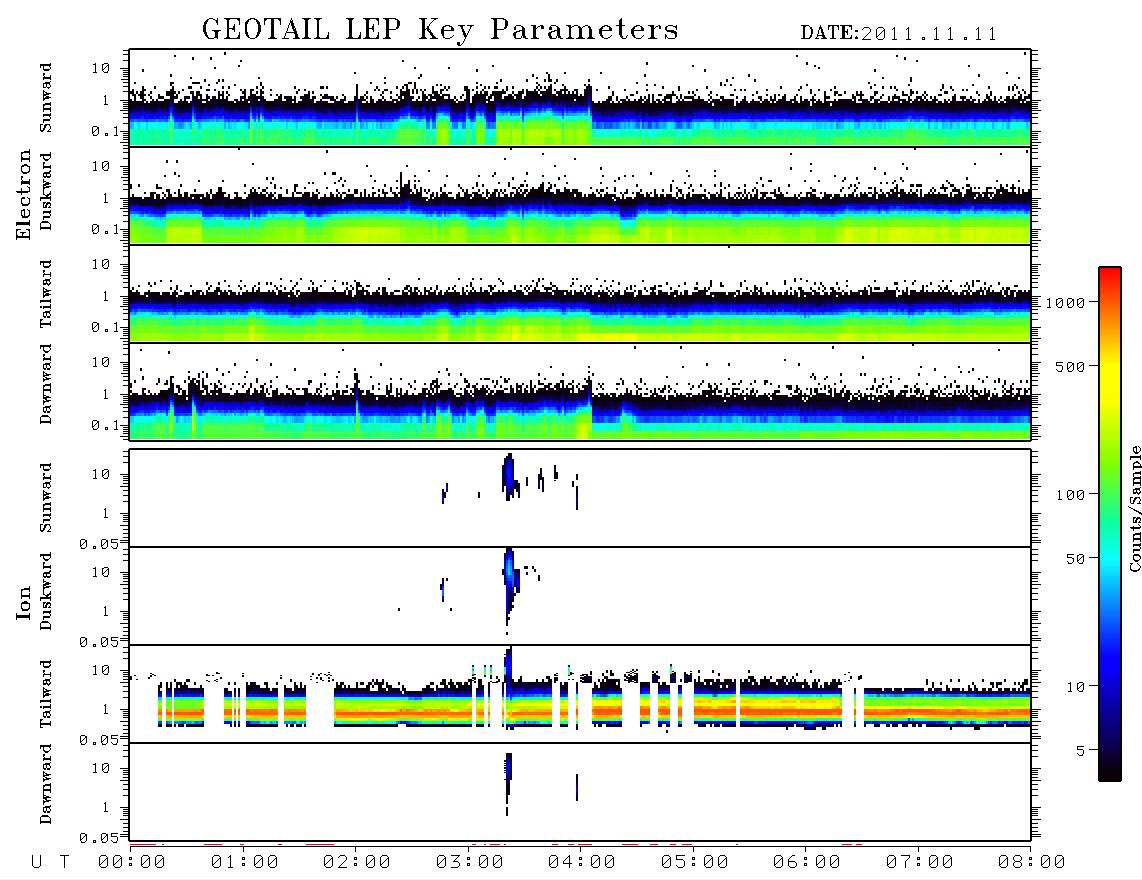The image size is (1142, 880).
Task: Click the Ion Sunward burst near 03:20
Action: (x=508, y=475)
